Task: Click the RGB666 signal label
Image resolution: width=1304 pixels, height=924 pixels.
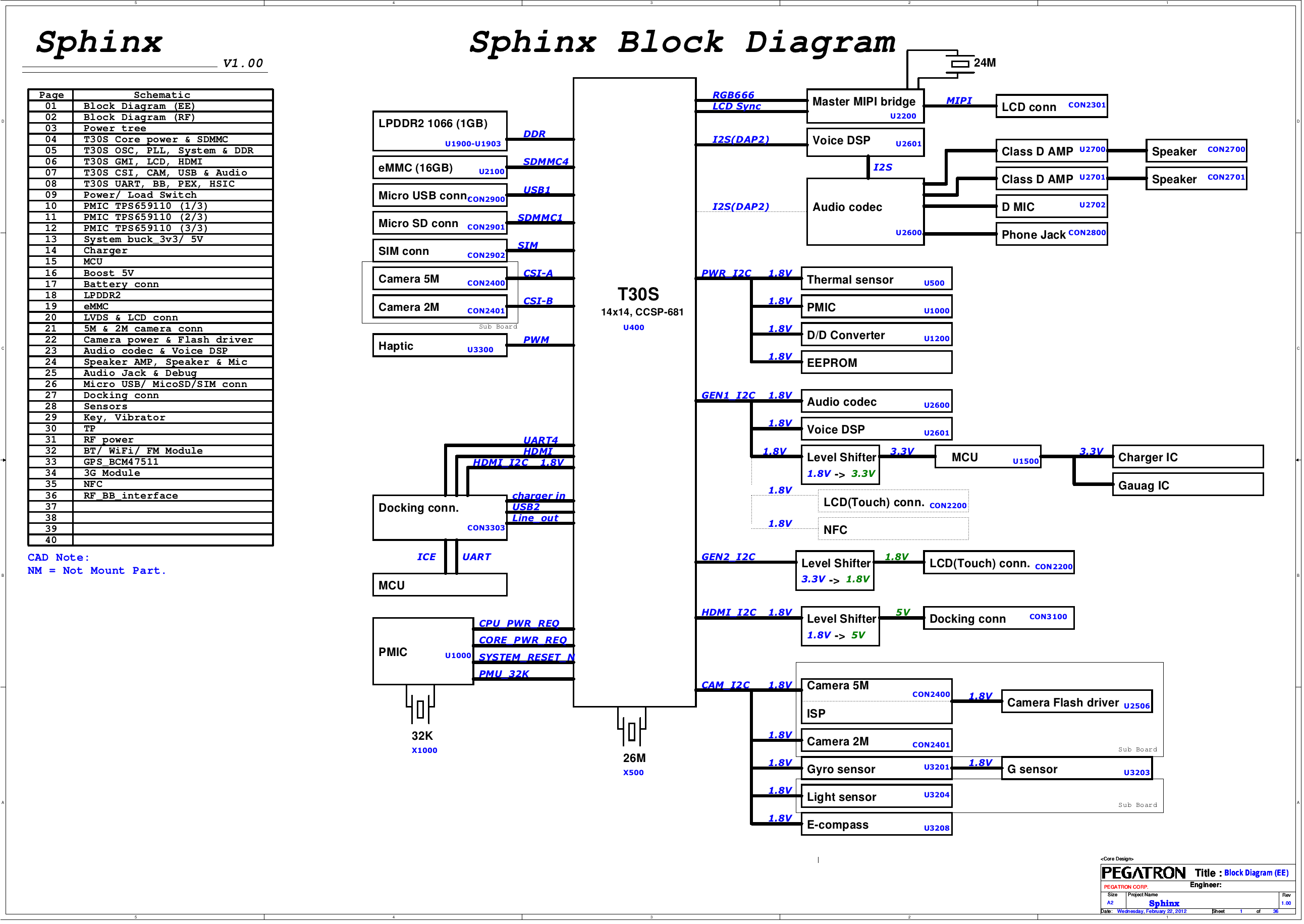Action: 734,95
